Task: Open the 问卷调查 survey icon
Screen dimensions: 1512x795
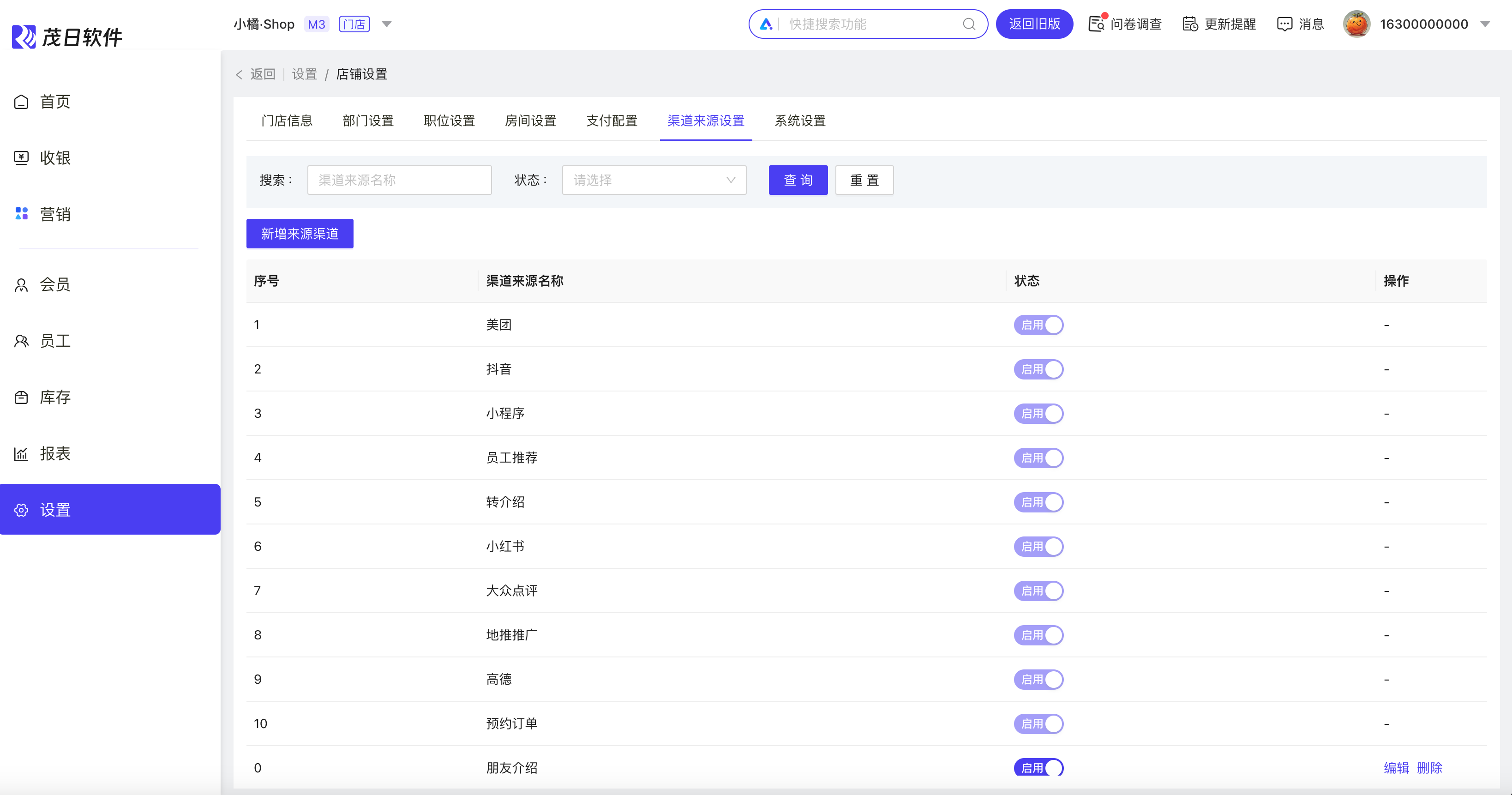Action: 1096,24
